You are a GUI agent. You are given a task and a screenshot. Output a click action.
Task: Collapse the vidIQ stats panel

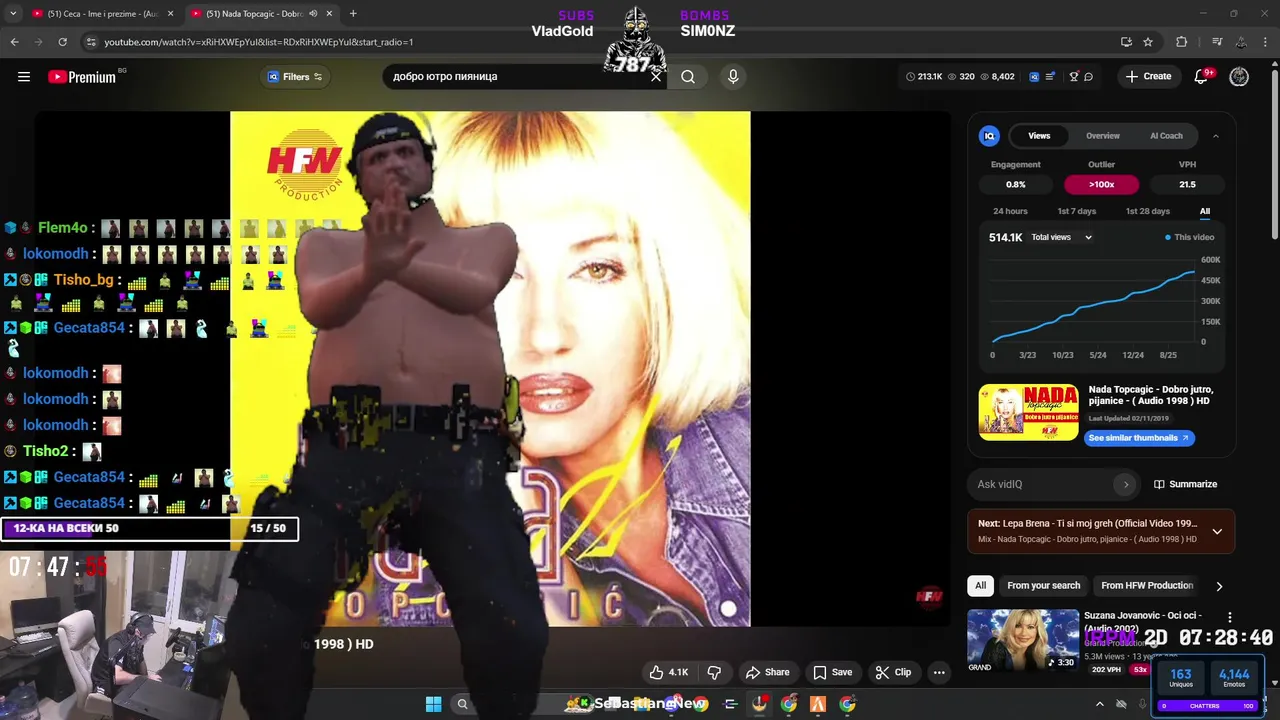click(x=1215, y=136)
